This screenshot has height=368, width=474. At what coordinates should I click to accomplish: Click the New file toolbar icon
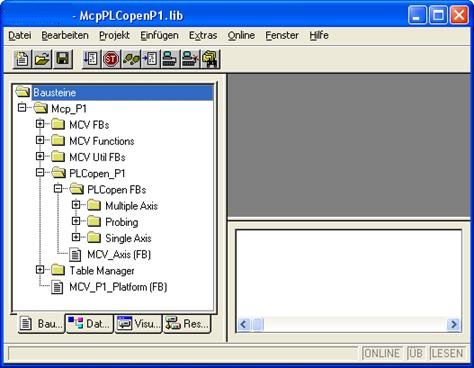point(22,59)
